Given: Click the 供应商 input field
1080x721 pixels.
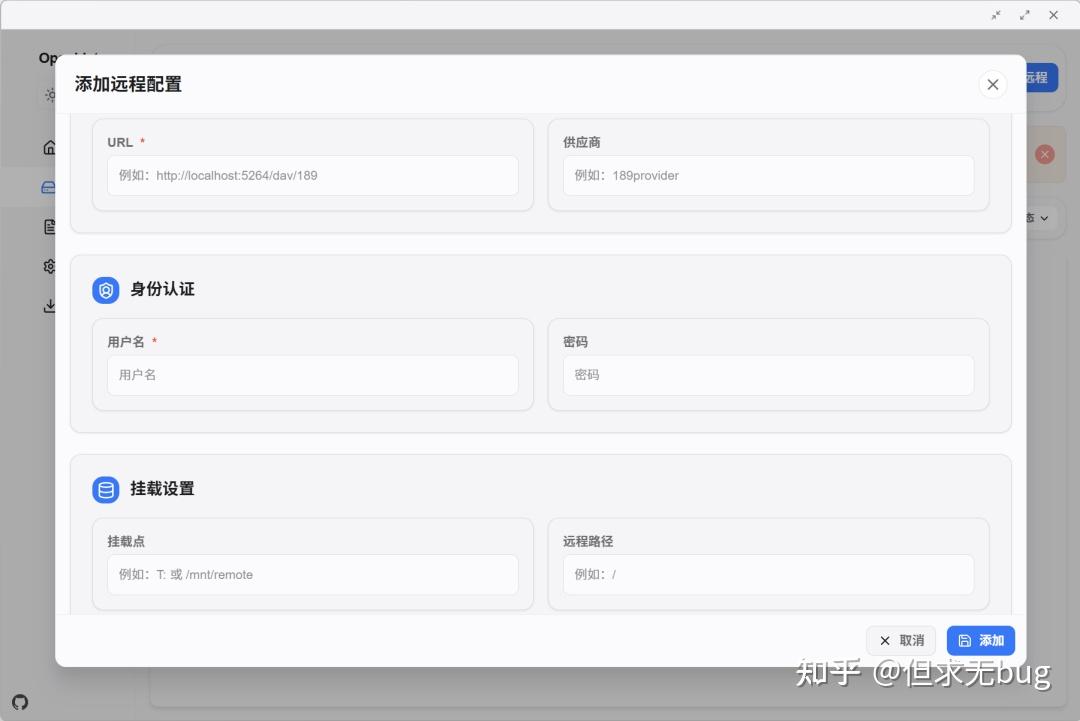Looking at the screenshot, I should point(768,175).
